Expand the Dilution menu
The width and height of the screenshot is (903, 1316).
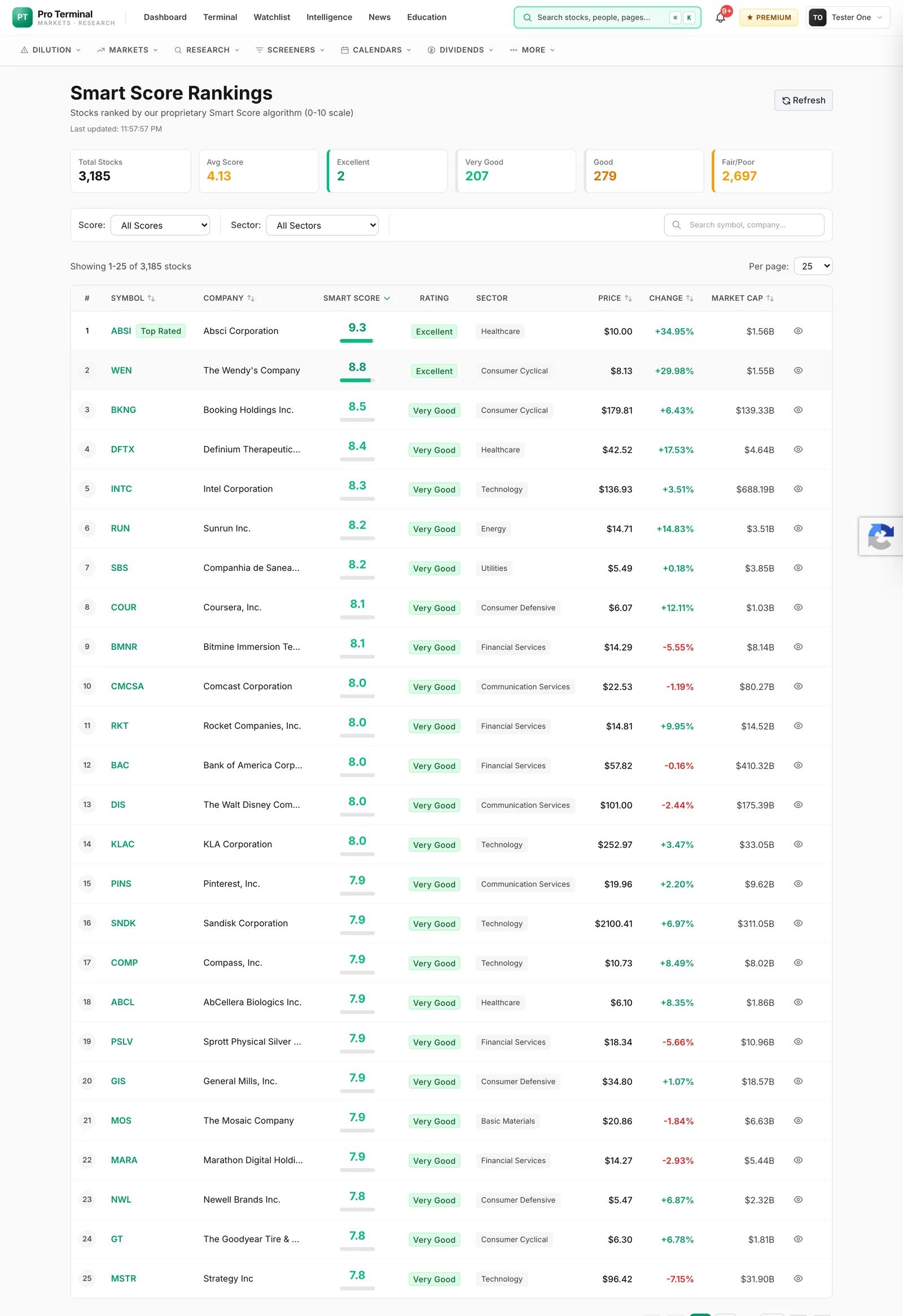(x=50, y=50)
